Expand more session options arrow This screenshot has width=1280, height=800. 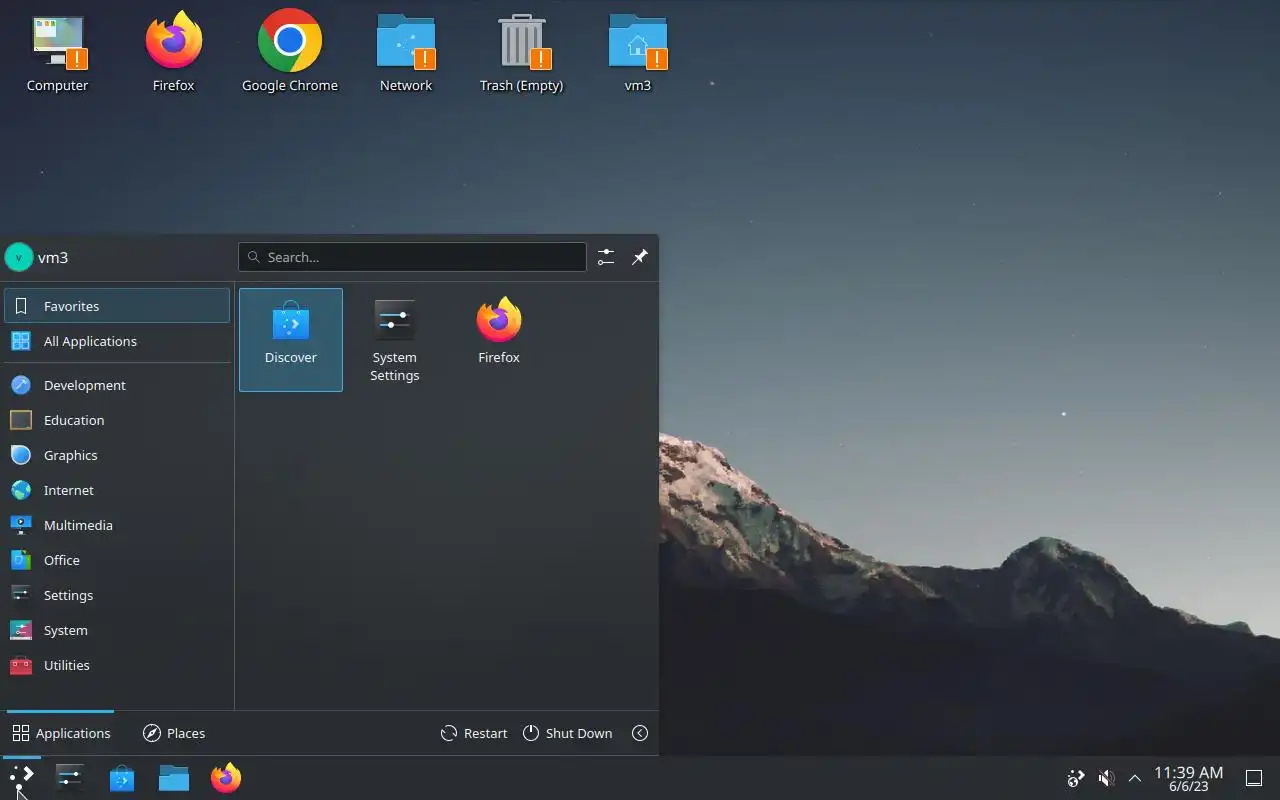pos(640,733)
